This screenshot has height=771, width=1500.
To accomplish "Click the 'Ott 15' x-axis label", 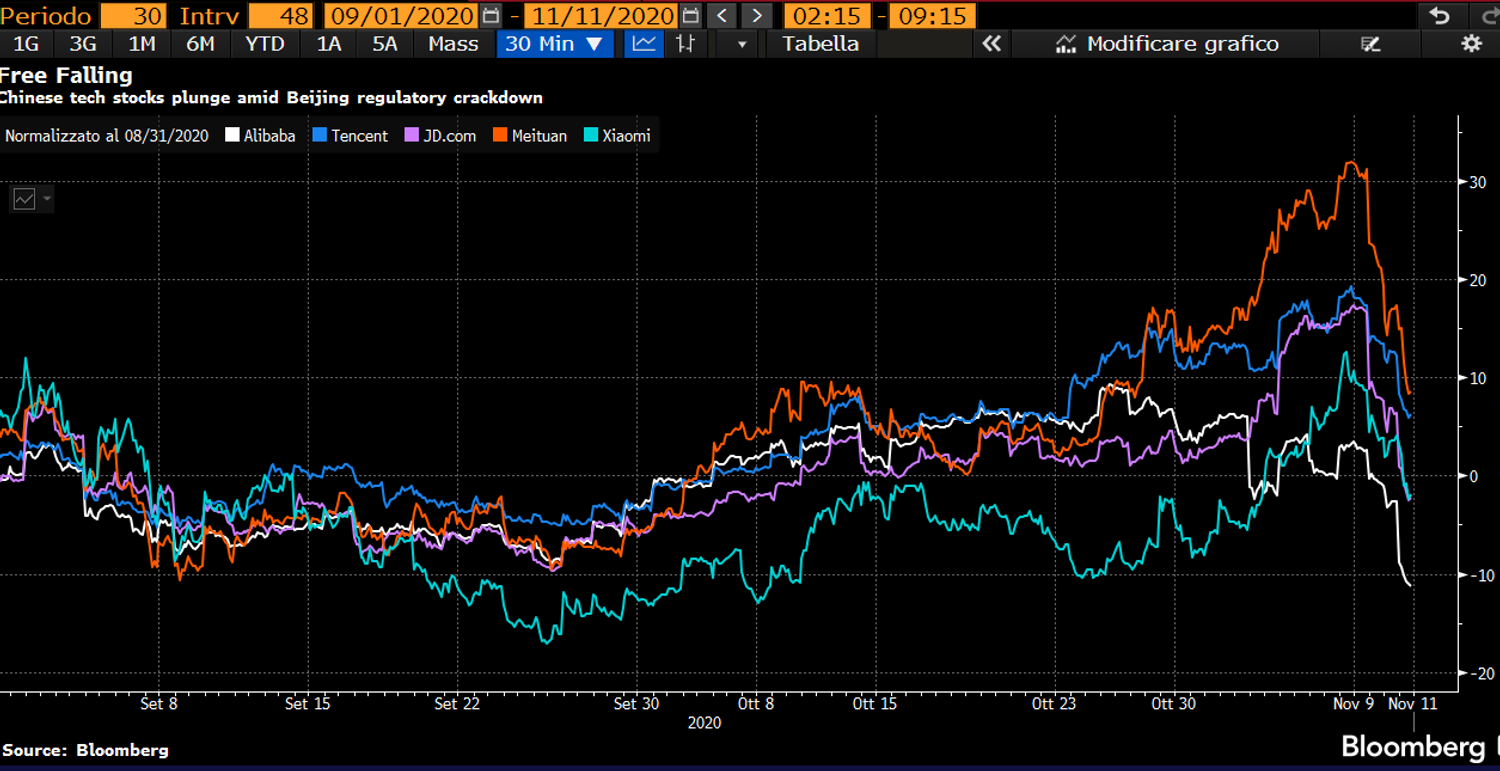I will click(874, 704).
